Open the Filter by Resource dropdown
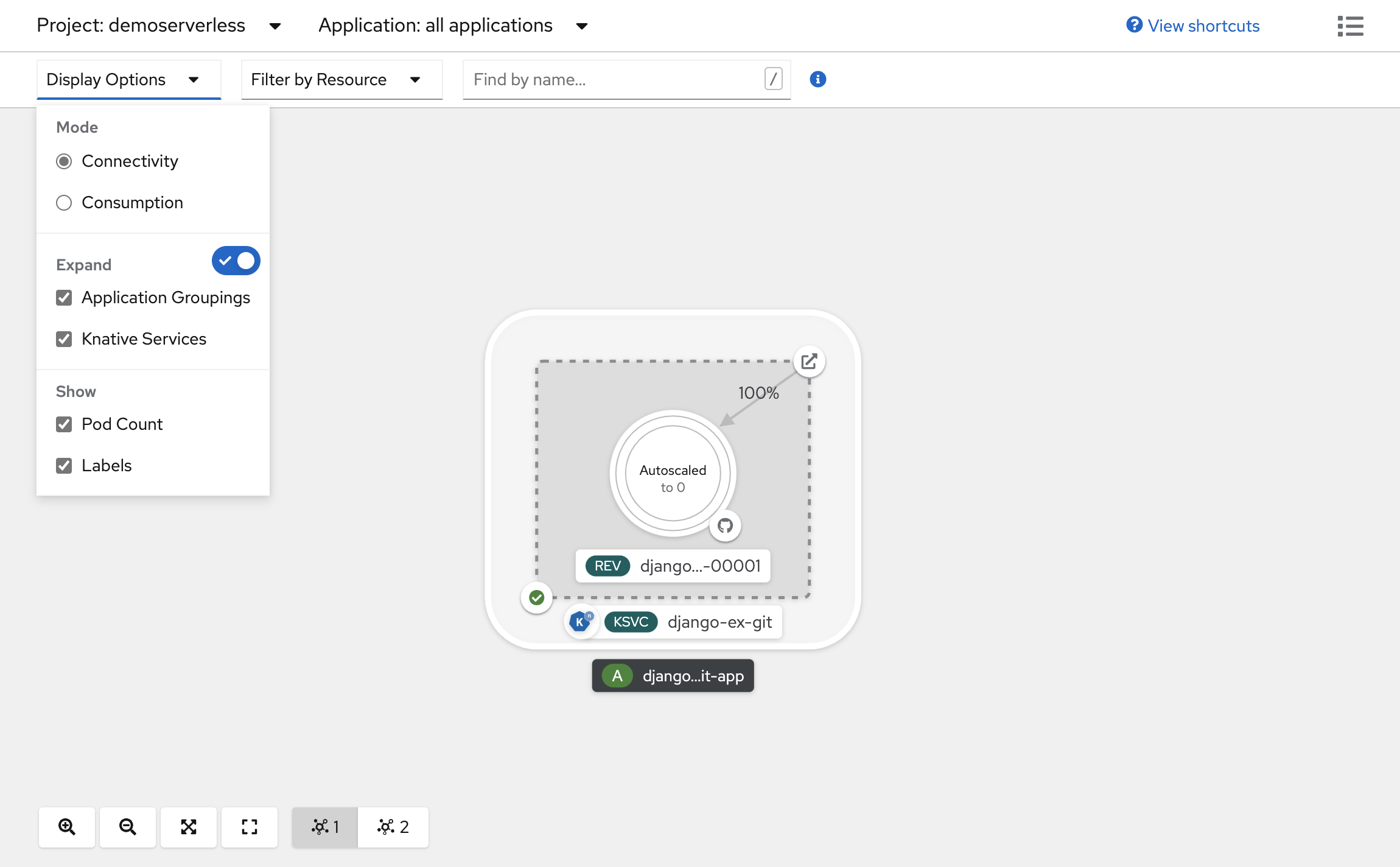The width and height of the screenshot is (1400, 867). coord(340,79)
